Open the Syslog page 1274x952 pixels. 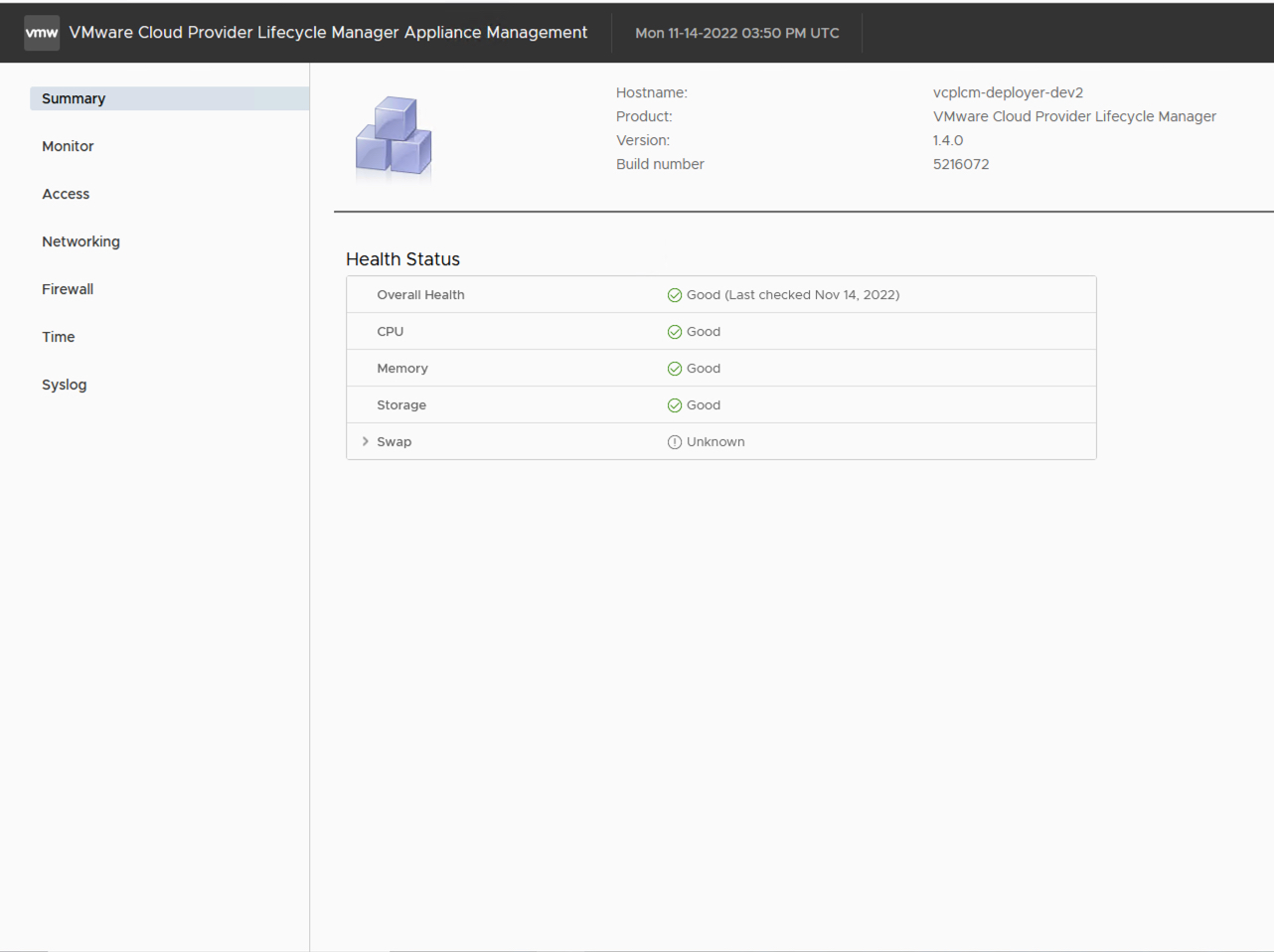65,385
